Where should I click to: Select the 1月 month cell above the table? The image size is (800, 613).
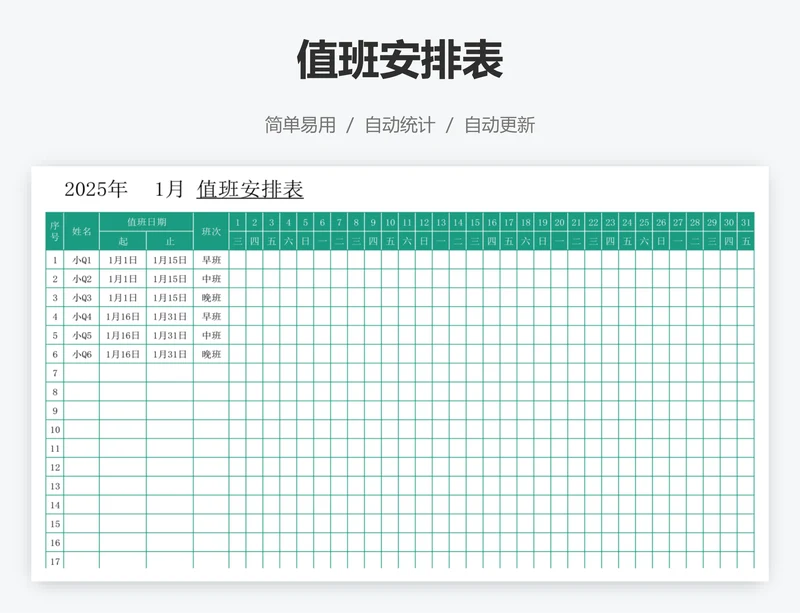click(x=169, y=189)
